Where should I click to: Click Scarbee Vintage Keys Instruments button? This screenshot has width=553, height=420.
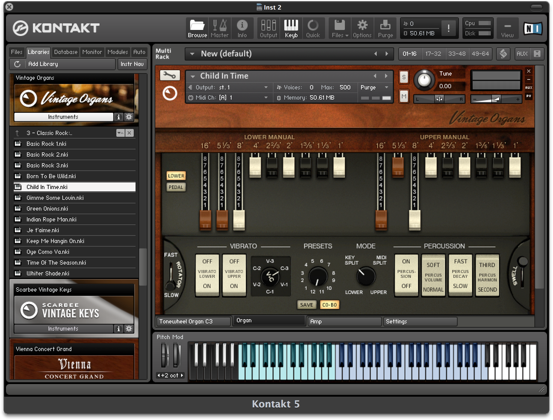pos(63,329)
